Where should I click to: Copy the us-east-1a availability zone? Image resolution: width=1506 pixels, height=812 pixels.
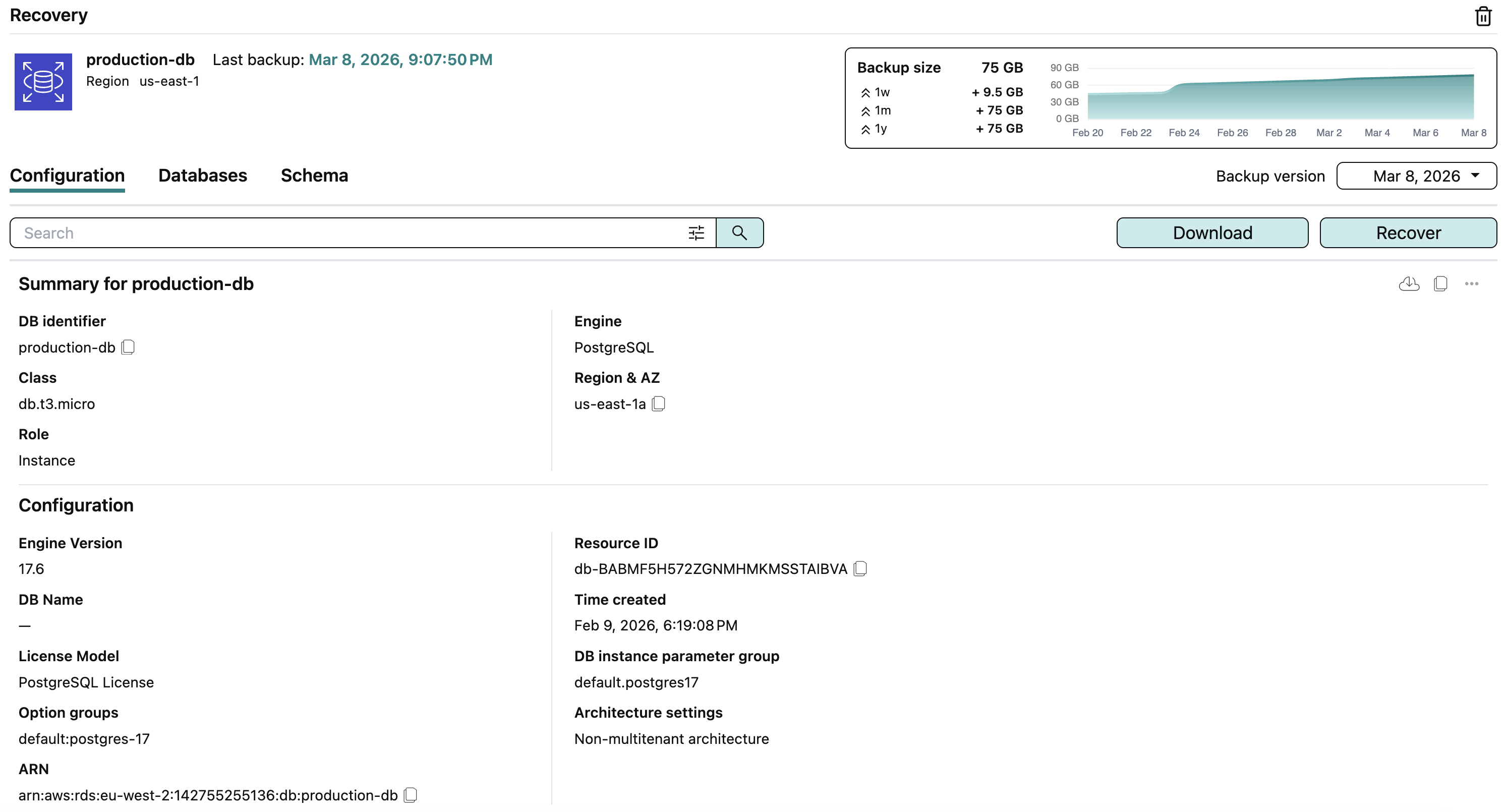pyautogui.click(x=658, y=404)
